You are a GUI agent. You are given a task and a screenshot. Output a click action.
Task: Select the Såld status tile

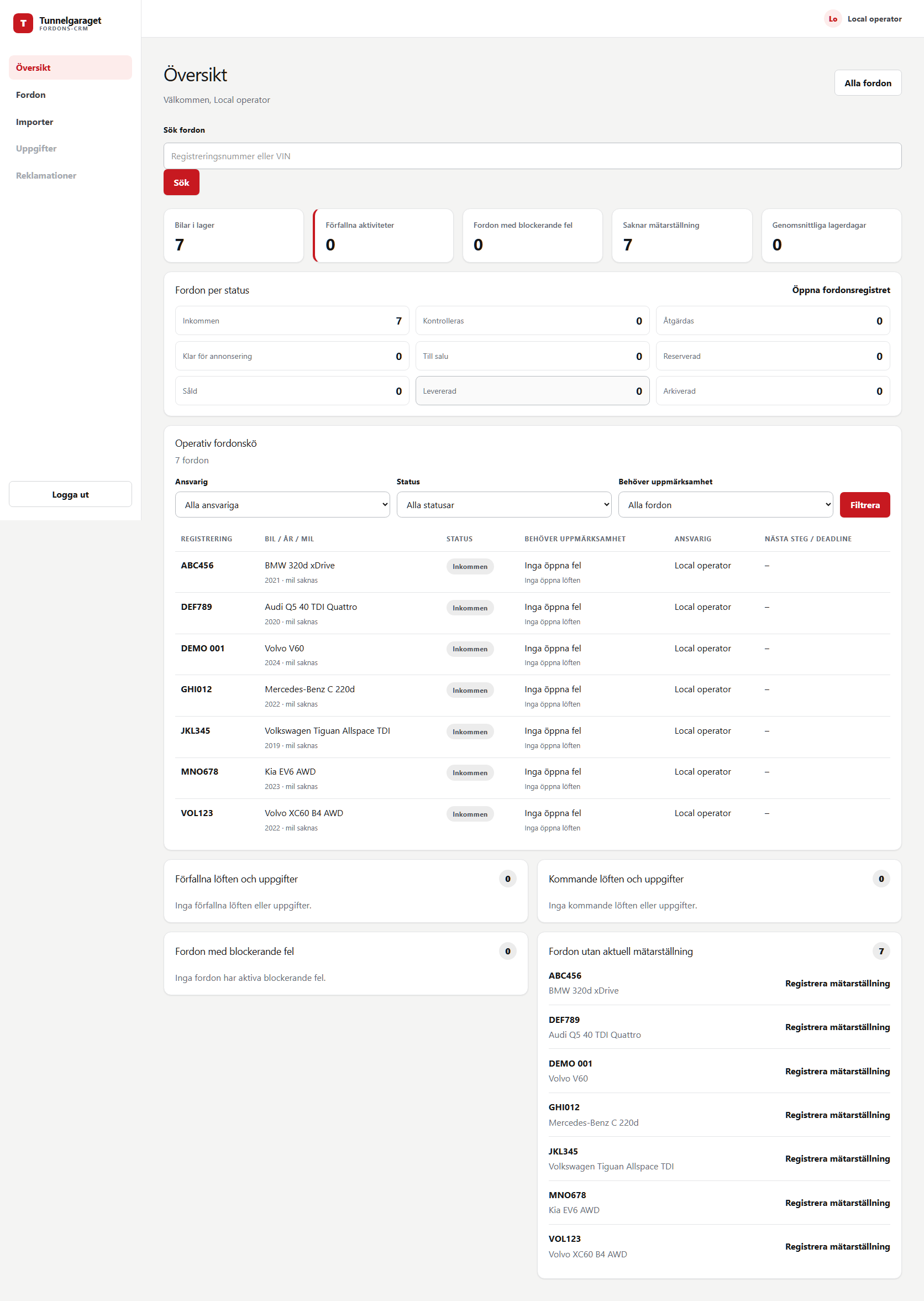[292, 391]
